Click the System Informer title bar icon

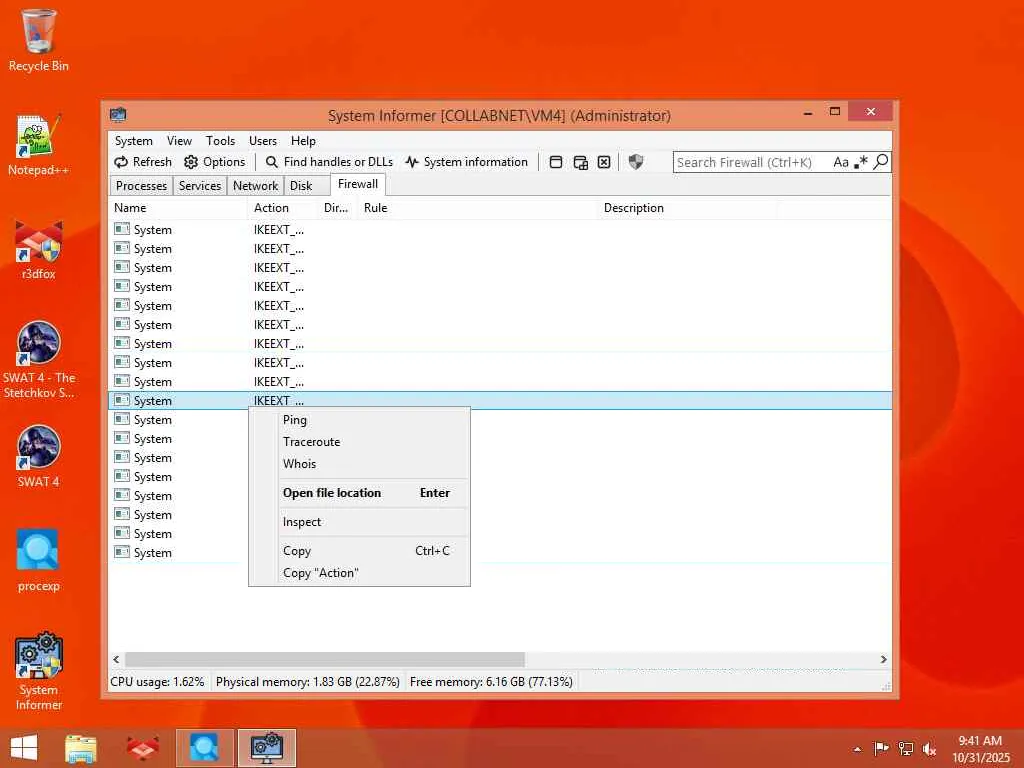point(118,115)
